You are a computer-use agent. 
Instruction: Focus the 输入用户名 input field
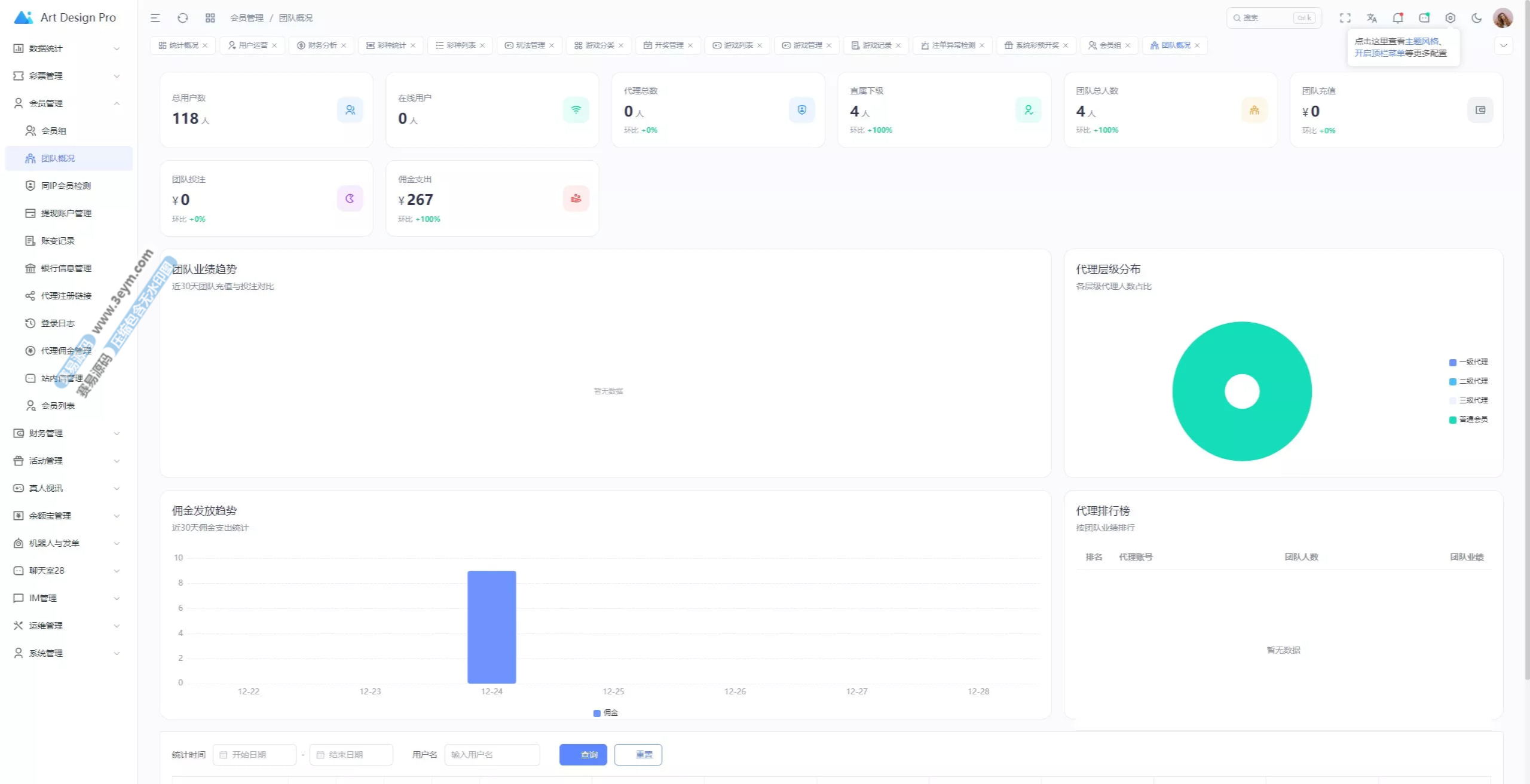tap(491, 755)
